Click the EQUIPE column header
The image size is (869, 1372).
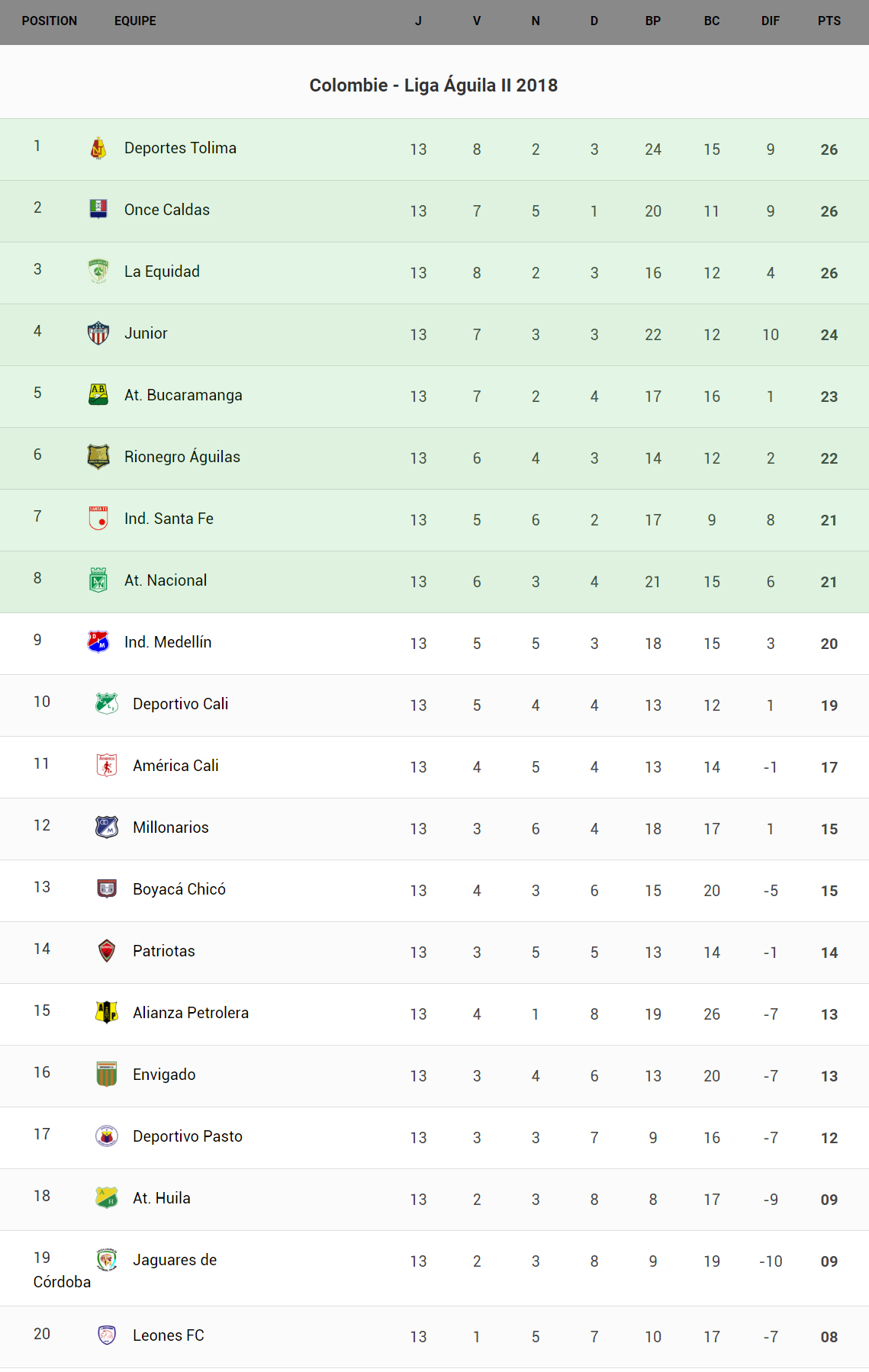point(135,21)
